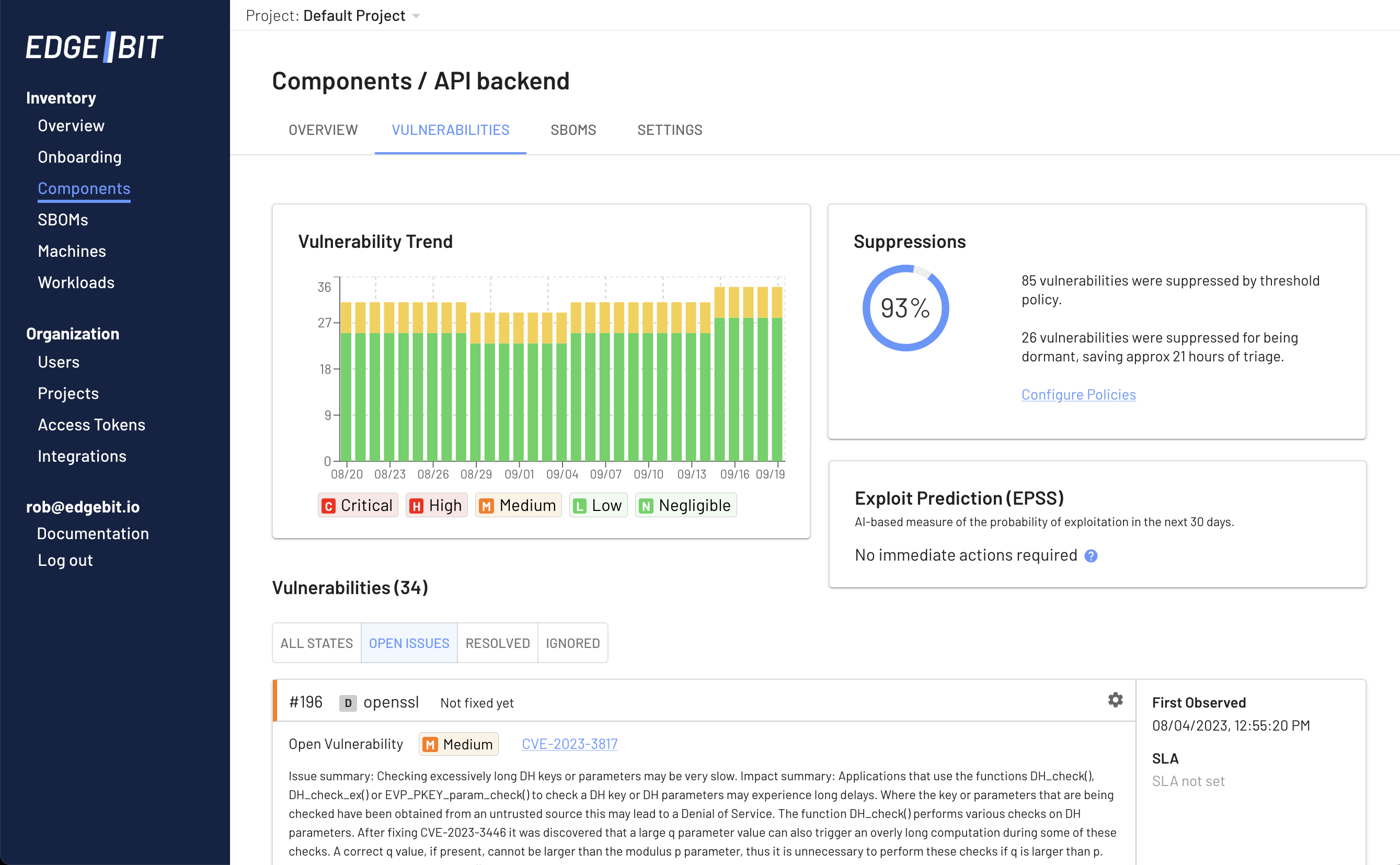Toggle the Negligible severity legend filter

(x=686, y=505)
